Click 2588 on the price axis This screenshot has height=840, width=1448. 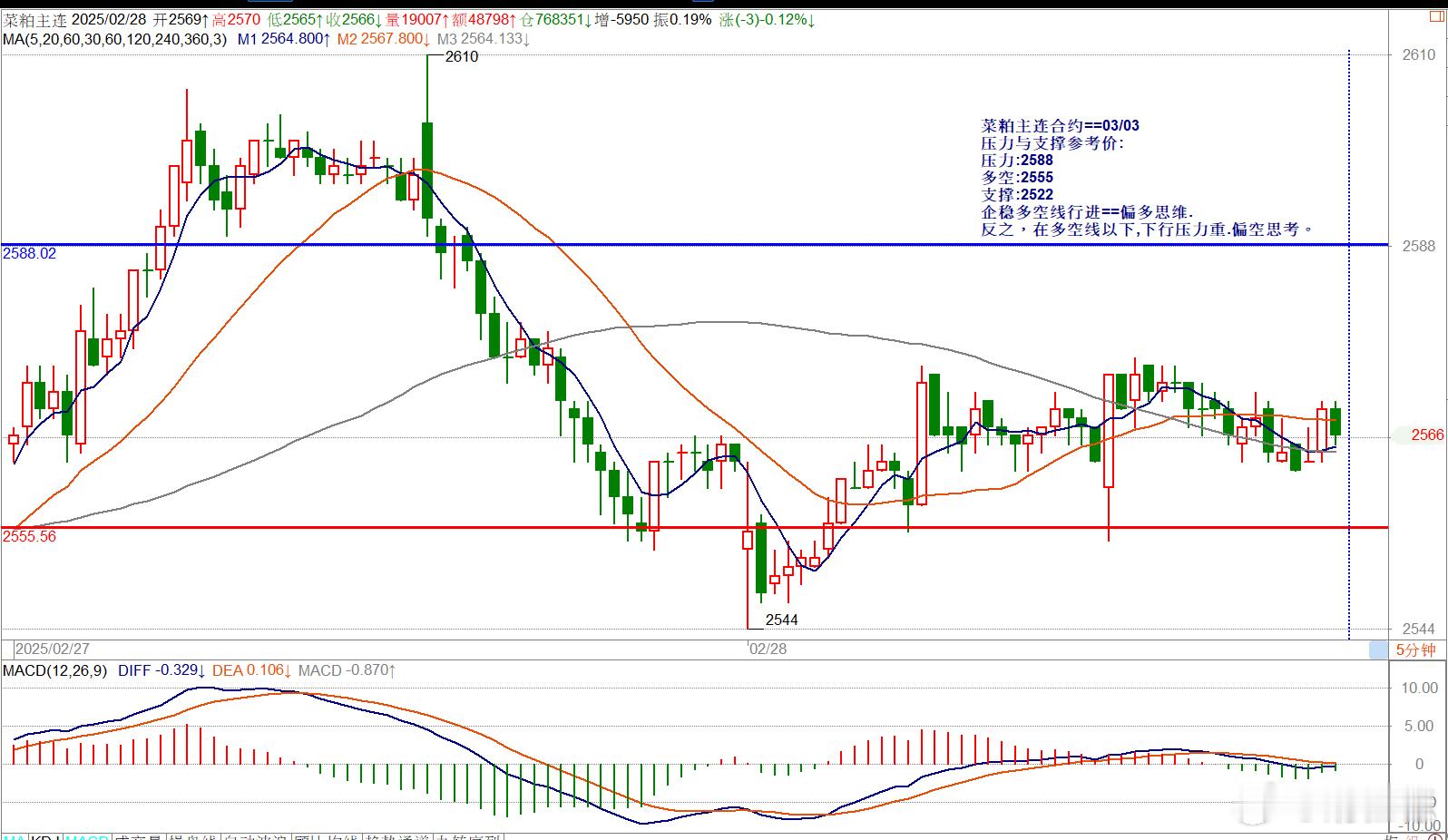[1419, 246]
